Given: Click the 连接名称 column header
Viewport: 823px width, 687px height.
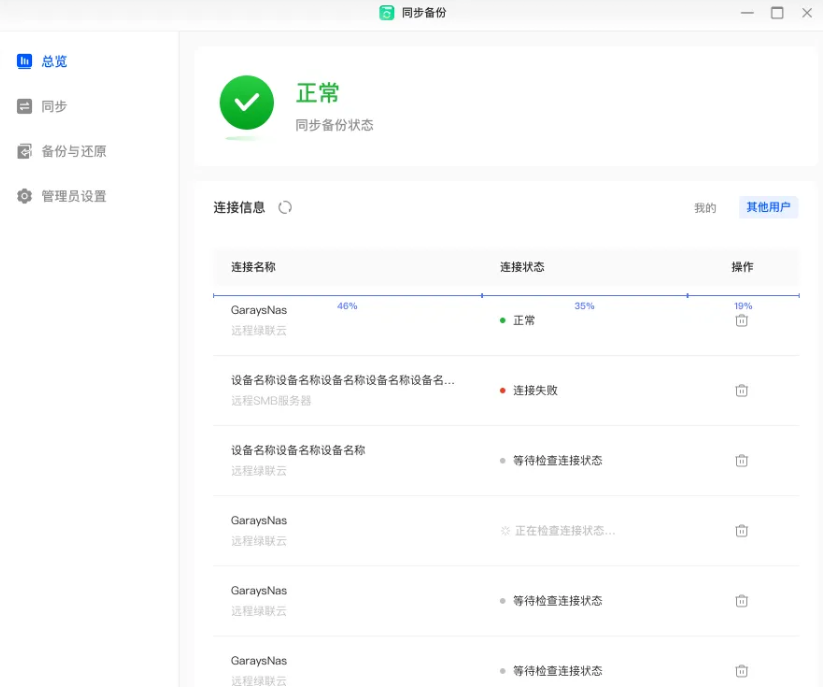Looking at the screenshot, I should (254, 267).
